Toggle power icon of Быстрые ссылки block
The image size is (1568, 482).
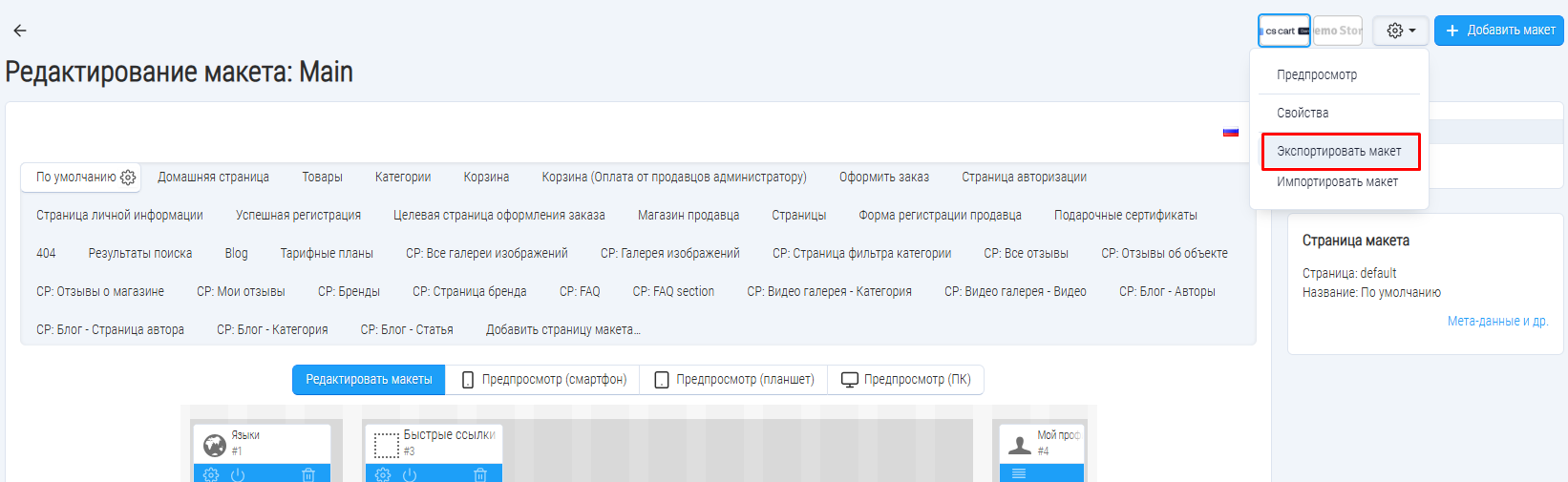point(410,474)
